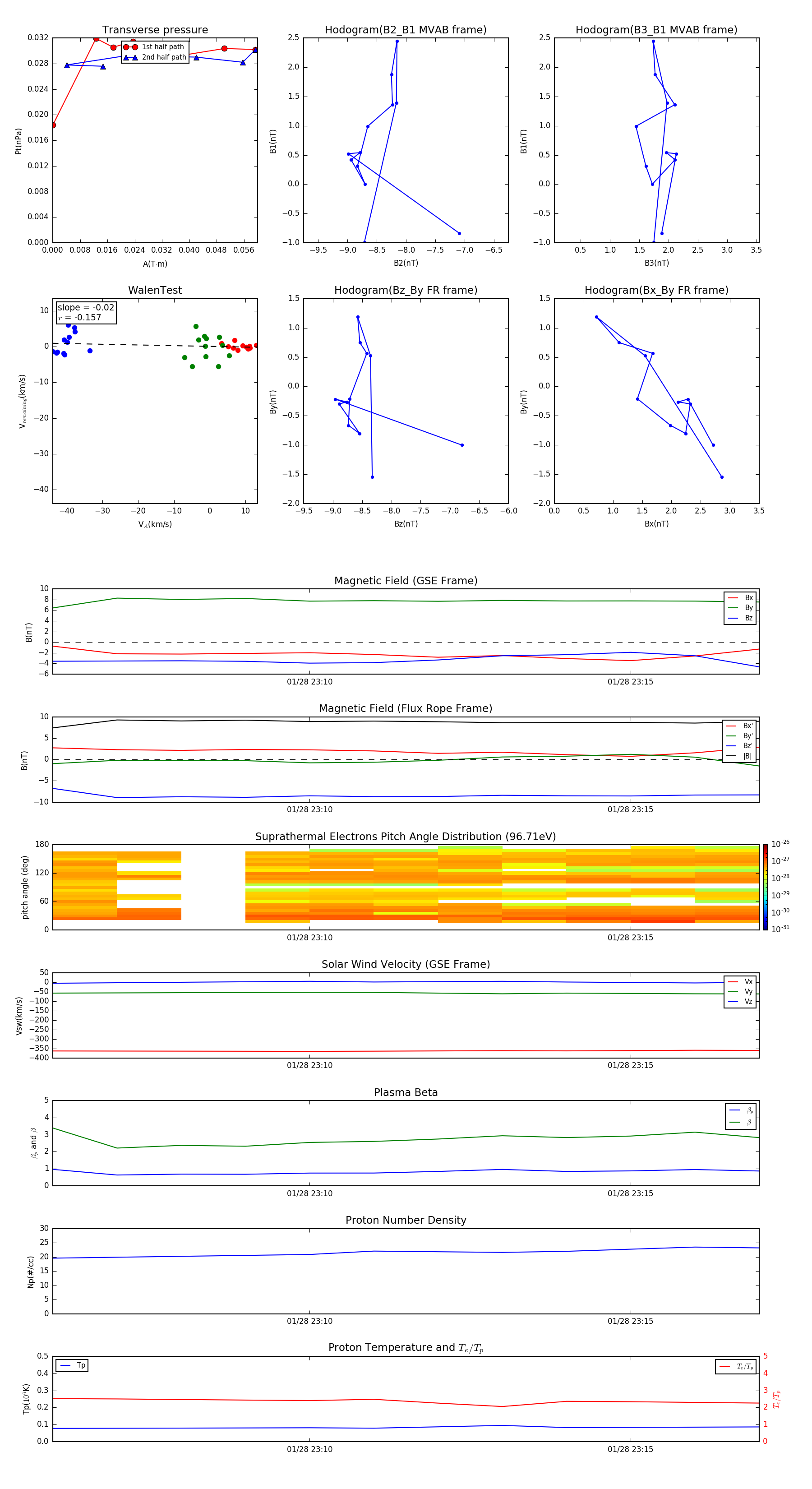Click 'Magnetic Field (Flux Rope Frame)' title
The width and height of the screenshot is (812, 1489).
(x=406, y=709)
